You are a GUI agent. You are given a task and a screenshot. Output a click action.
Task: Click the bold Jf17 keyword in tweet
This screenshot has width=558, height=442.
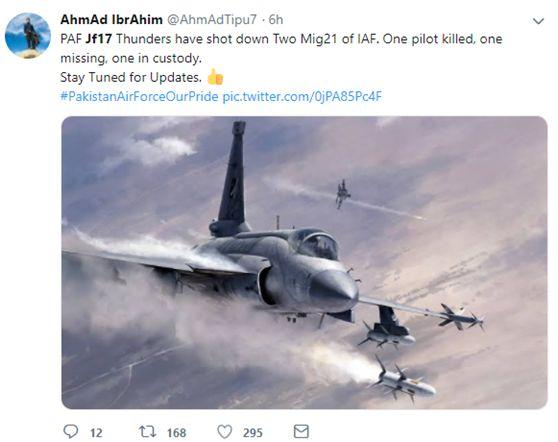(99, 39)
